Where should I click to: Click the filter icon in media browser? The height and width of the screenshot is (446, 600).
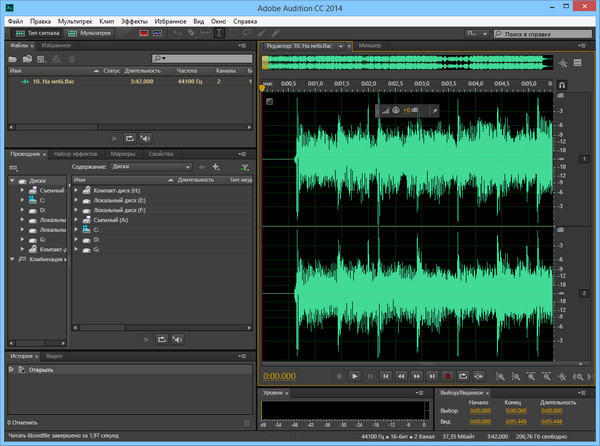pos(246,167)
